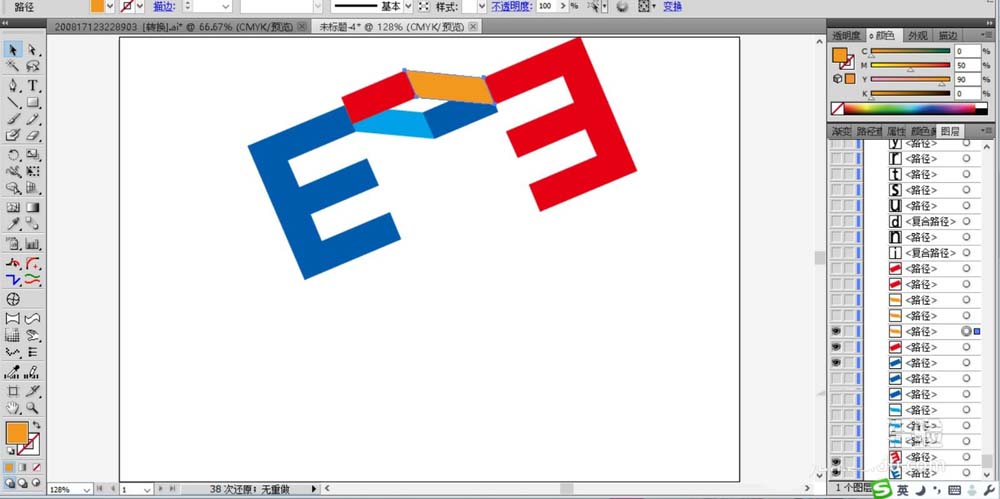
Task: Show the hidden 'y' path layer
Action: pyautogui.click(x=835, y=143)
